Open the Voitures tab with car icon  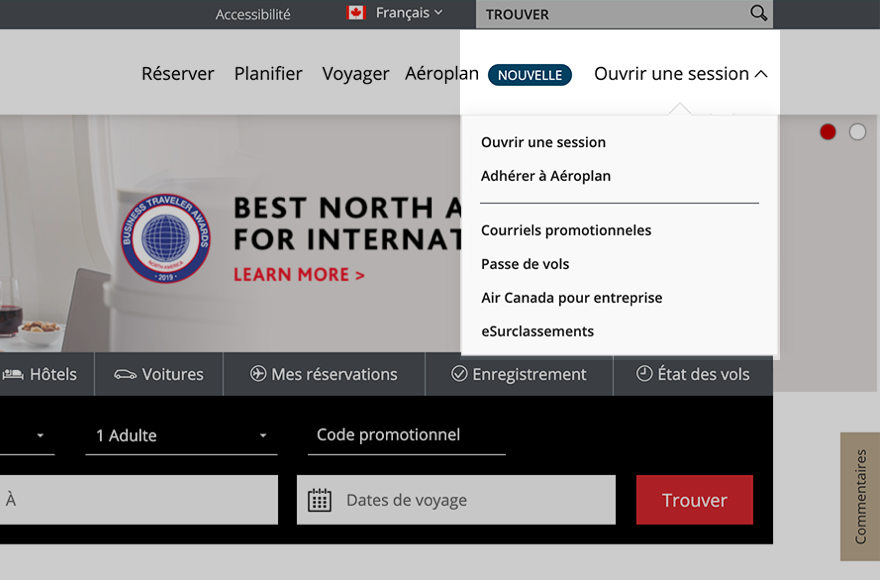159,374
